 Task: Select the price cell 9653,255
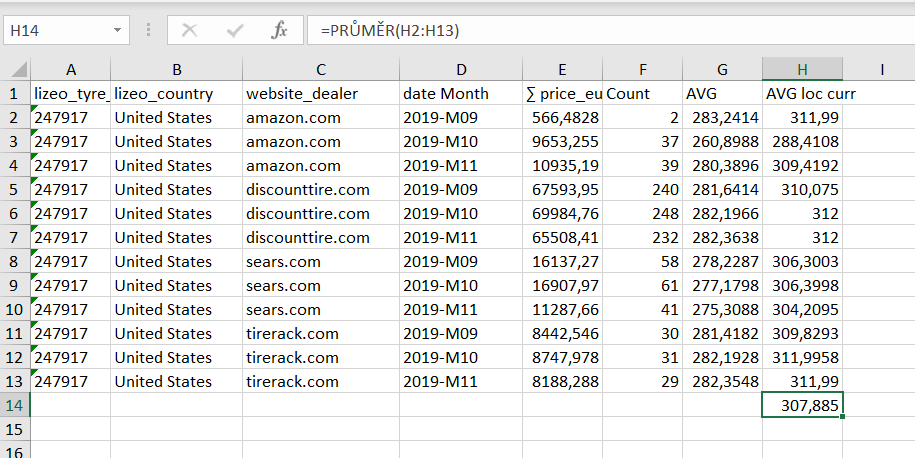coord(562,141)
